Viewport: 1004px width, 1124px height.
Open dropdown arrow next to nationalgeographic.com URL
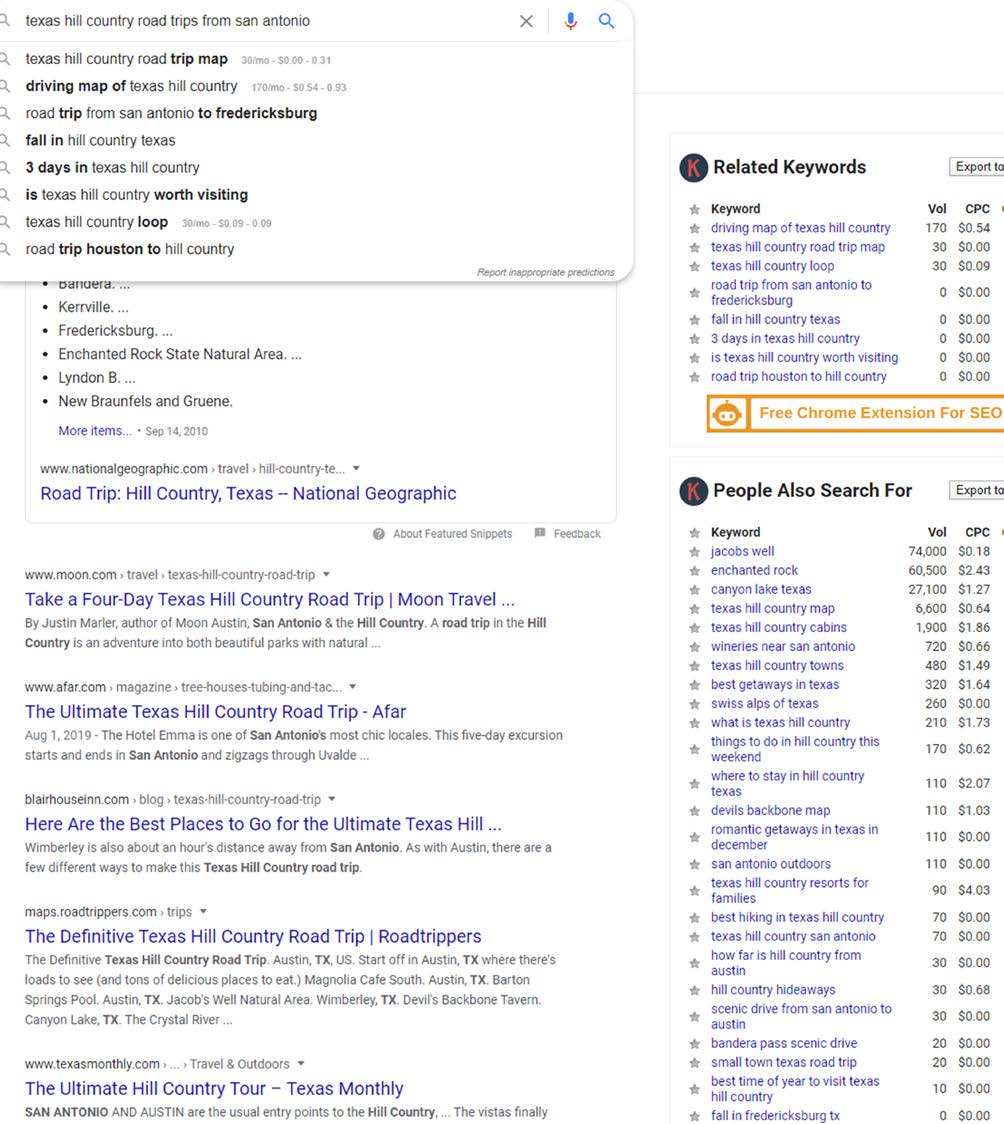(x=357, y=469)
